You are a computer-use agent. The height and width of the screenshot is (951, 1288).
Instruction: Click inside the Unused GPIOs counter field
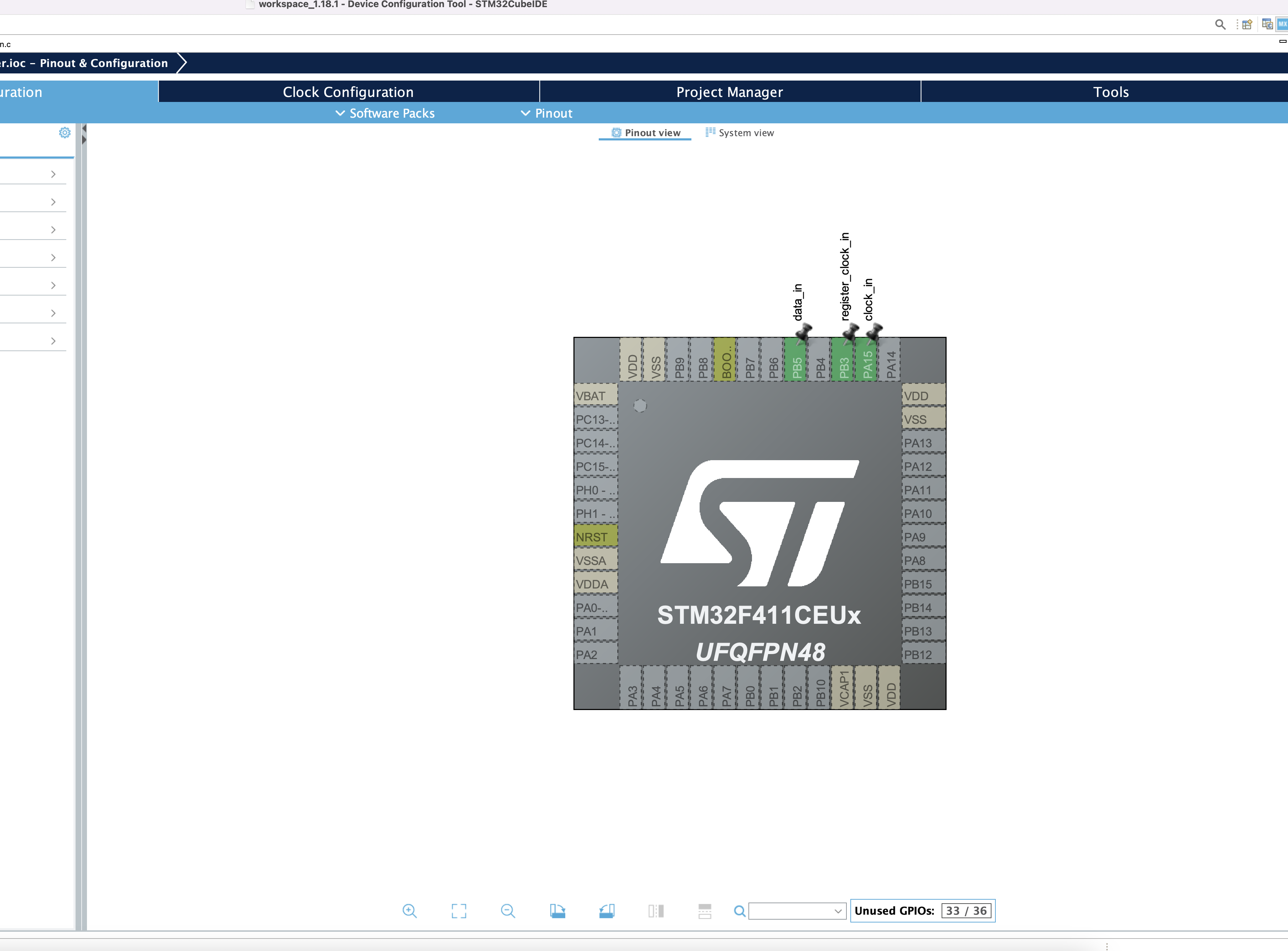(966, 911)
